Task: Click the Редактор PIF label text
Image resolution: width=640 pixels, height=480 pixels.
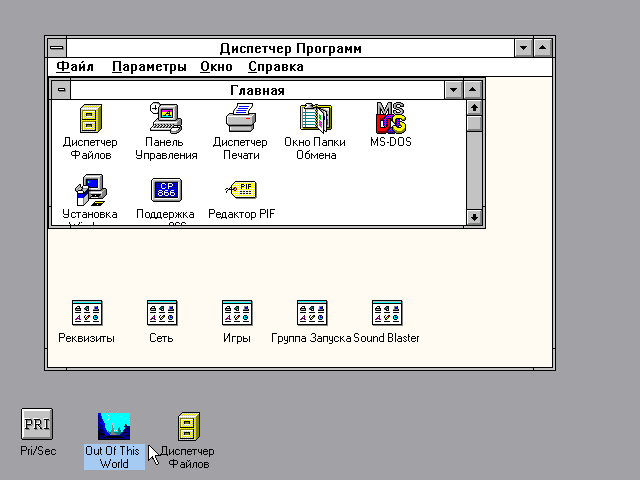Action: coord(241,214)
